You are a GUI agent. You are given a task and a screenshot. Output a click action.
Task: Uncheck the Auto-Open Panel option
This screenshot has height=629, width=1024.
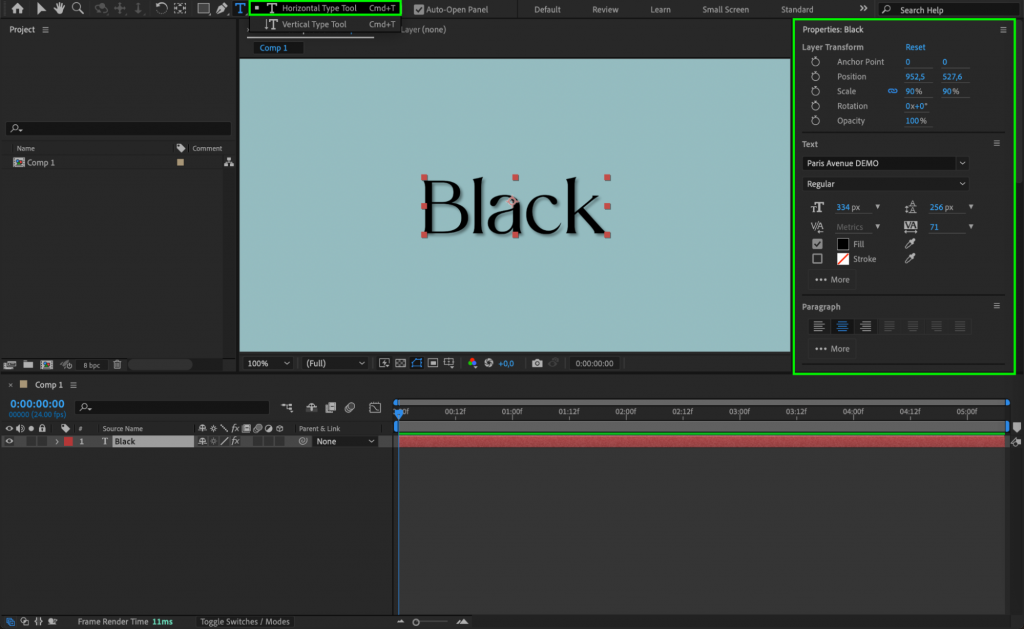421,9
